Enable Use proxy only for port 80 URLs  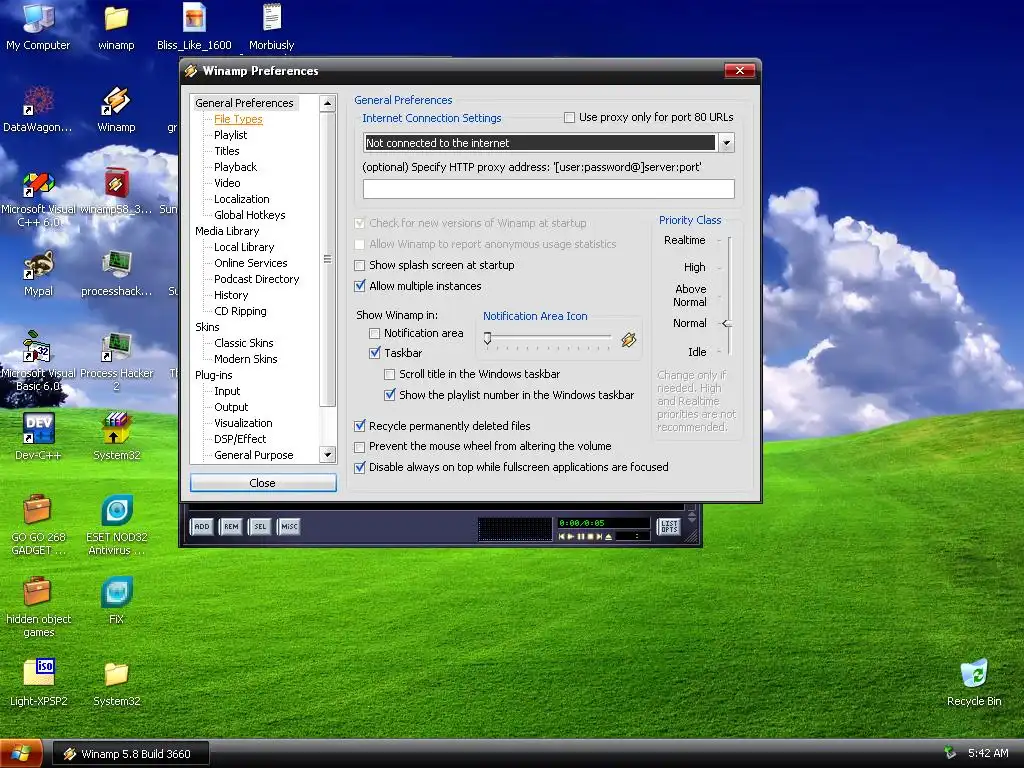tap(569, 118)
